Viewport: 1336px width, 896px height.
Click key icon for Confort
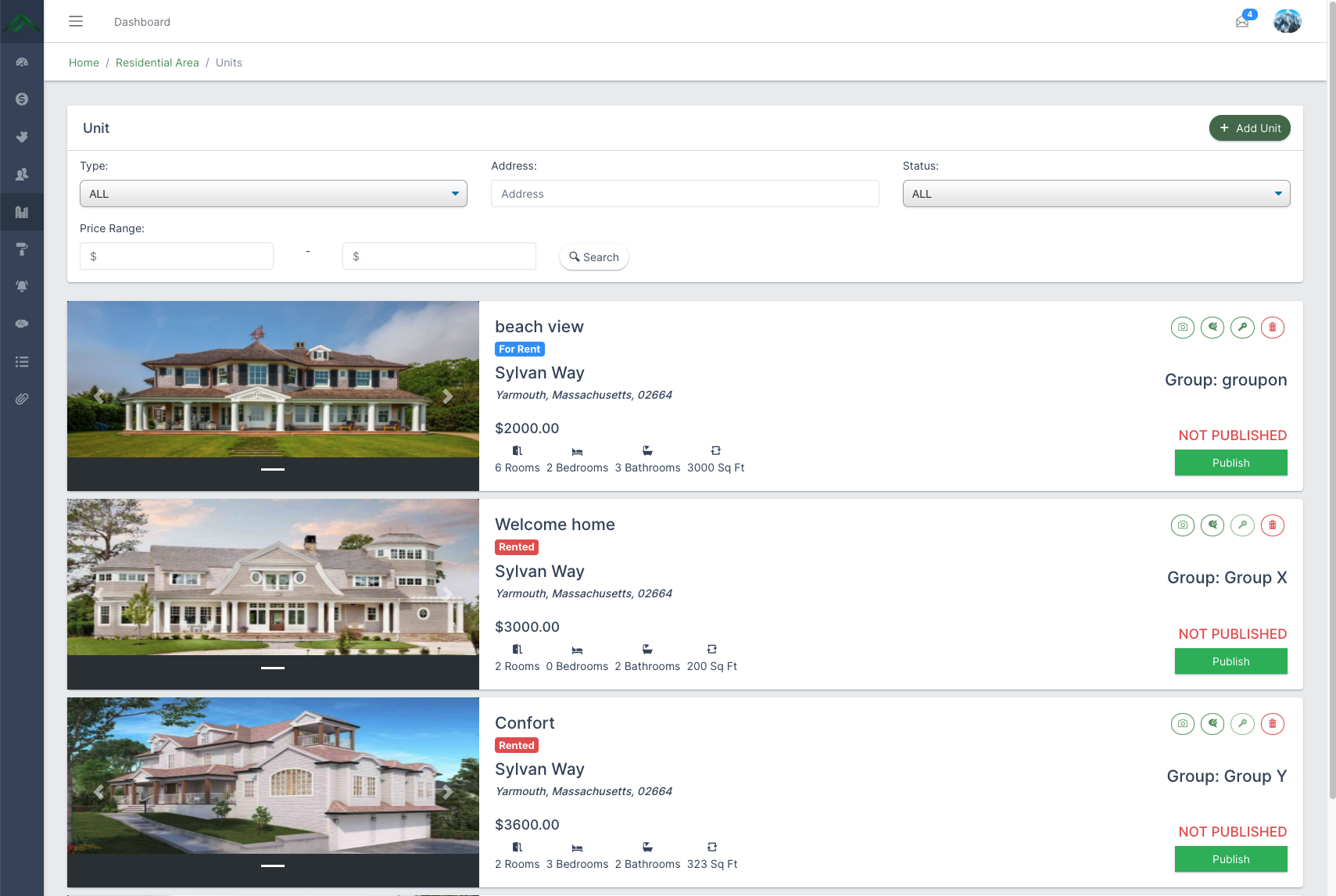point(1242,724)
